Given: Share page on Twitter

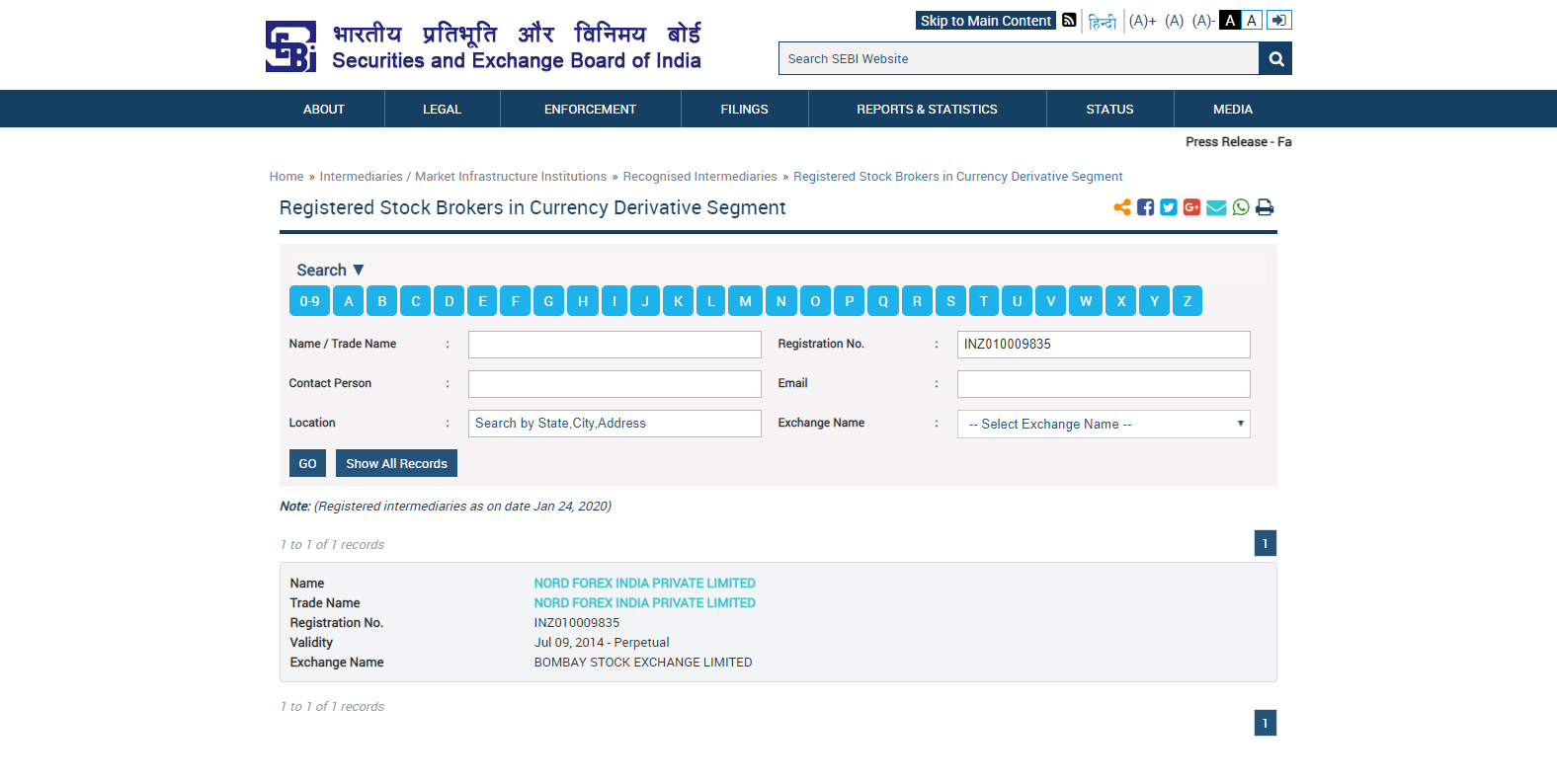Looking at the screenshot, I should (x=1169, y=207).
